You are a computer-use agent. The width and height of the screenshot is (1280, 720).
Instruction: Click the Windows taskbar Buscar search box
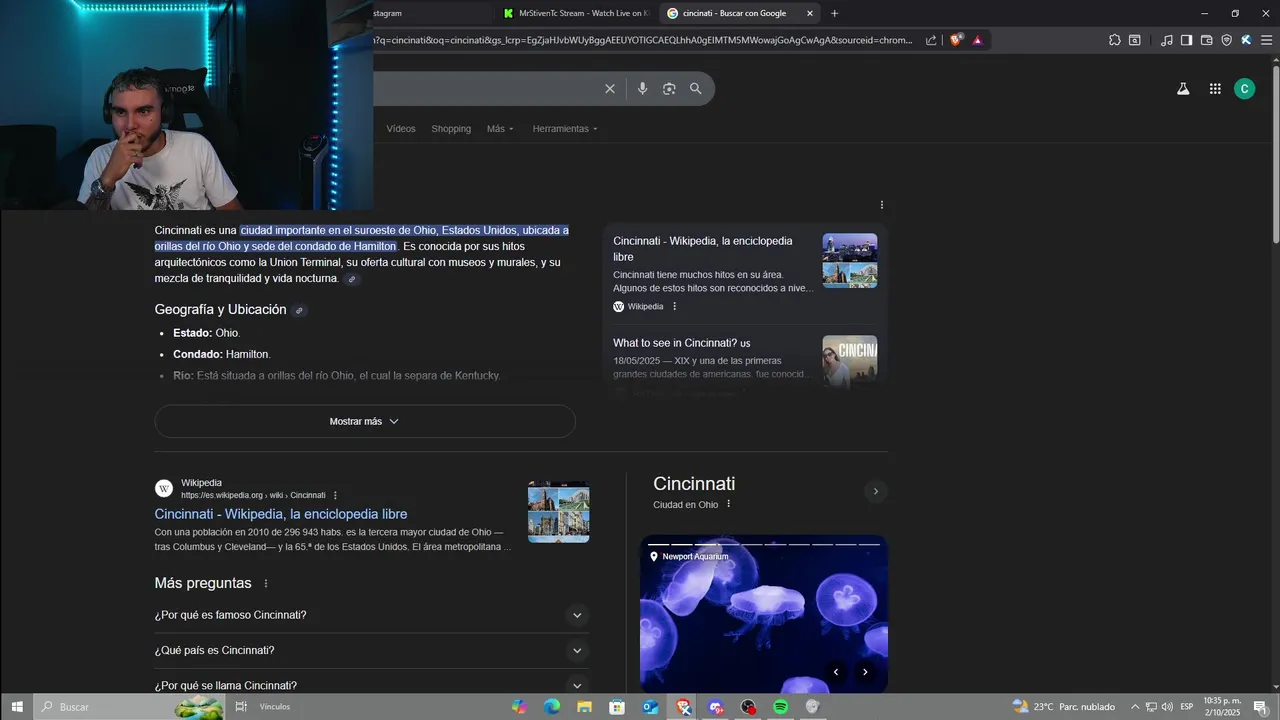tap(130, 707)
